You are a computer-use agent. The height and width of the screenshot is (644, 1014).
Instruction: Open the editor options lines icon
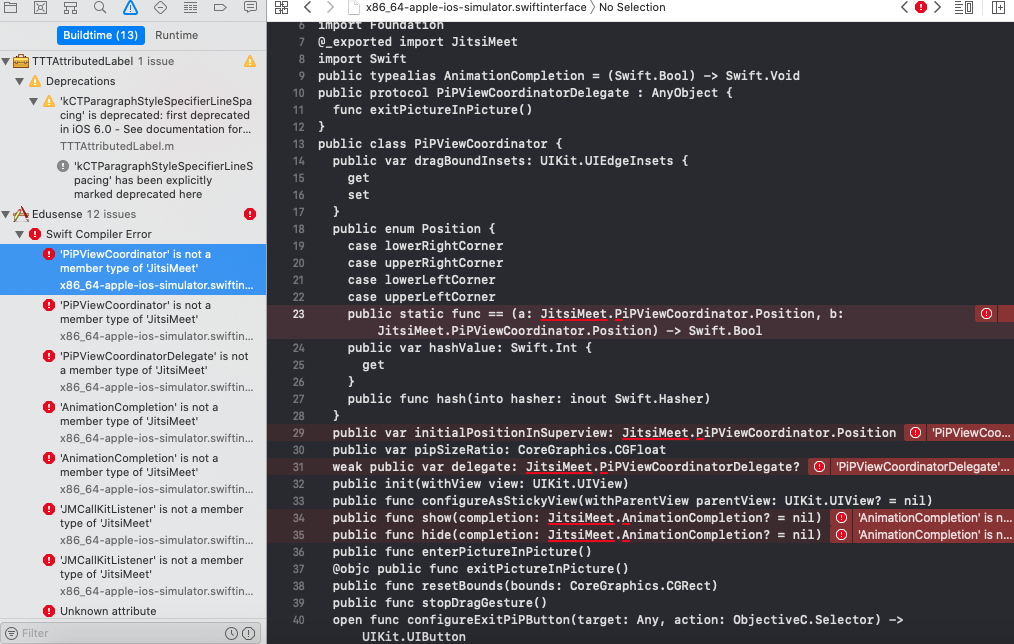(x=964, y=8)
